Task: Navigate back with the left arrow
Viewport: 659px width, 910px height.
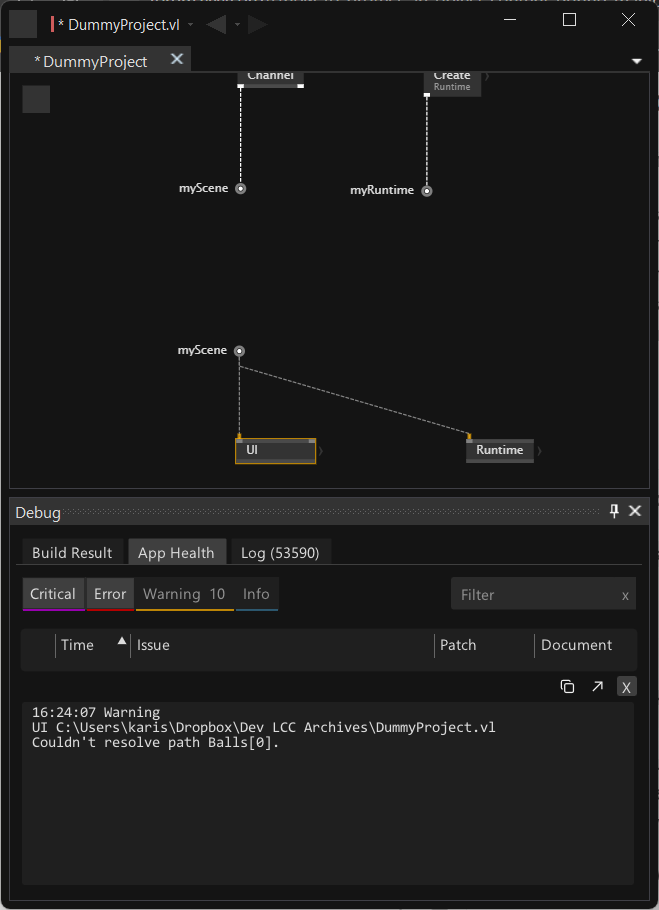Action: pos(216,24)
